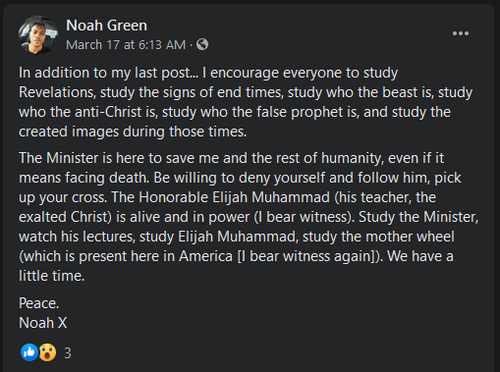
Task: Click the "Peace." closing line
Action: tap(39, 303)
